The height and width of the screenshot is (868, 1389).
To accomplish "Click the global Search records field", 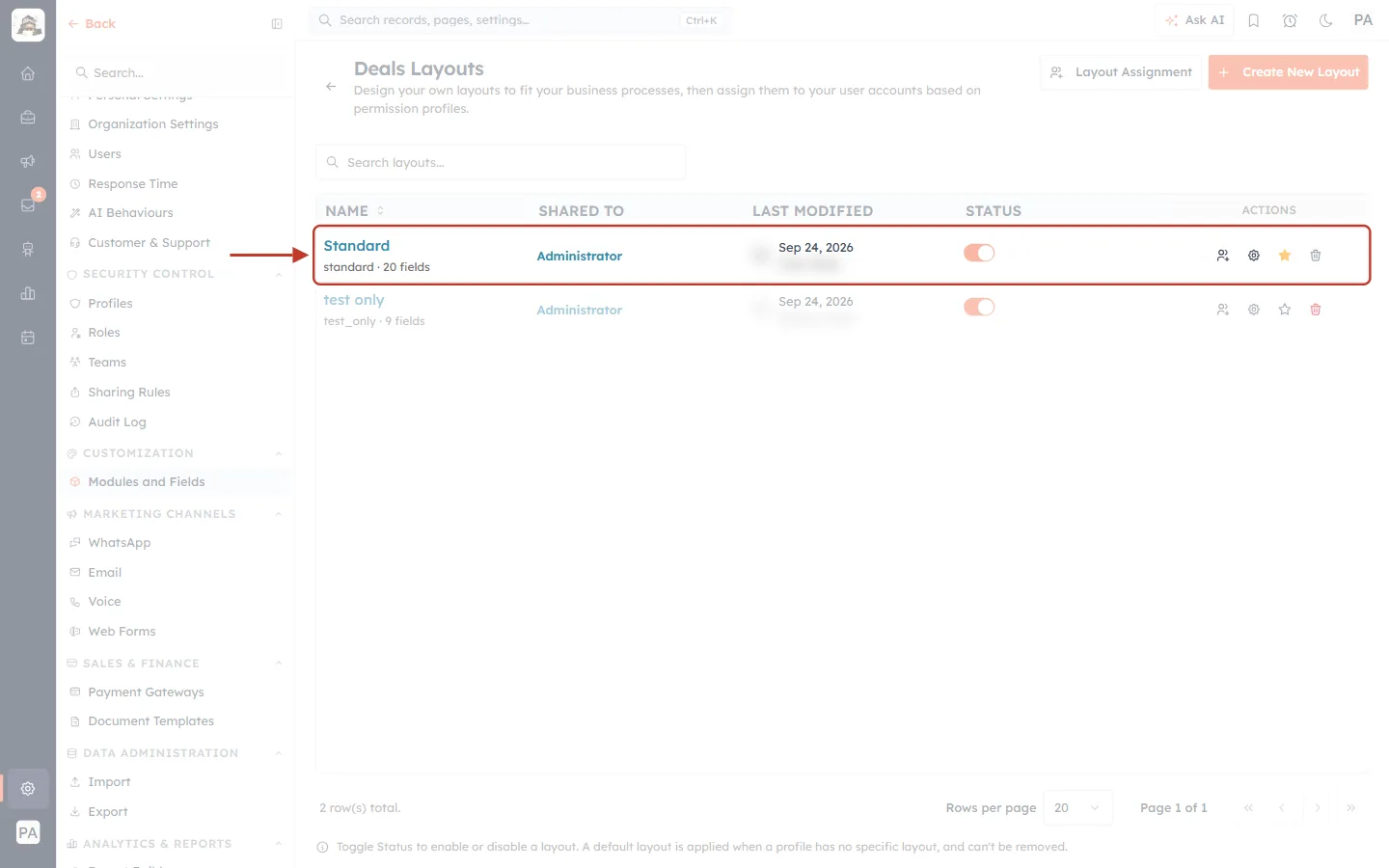I will coord(521,20).
